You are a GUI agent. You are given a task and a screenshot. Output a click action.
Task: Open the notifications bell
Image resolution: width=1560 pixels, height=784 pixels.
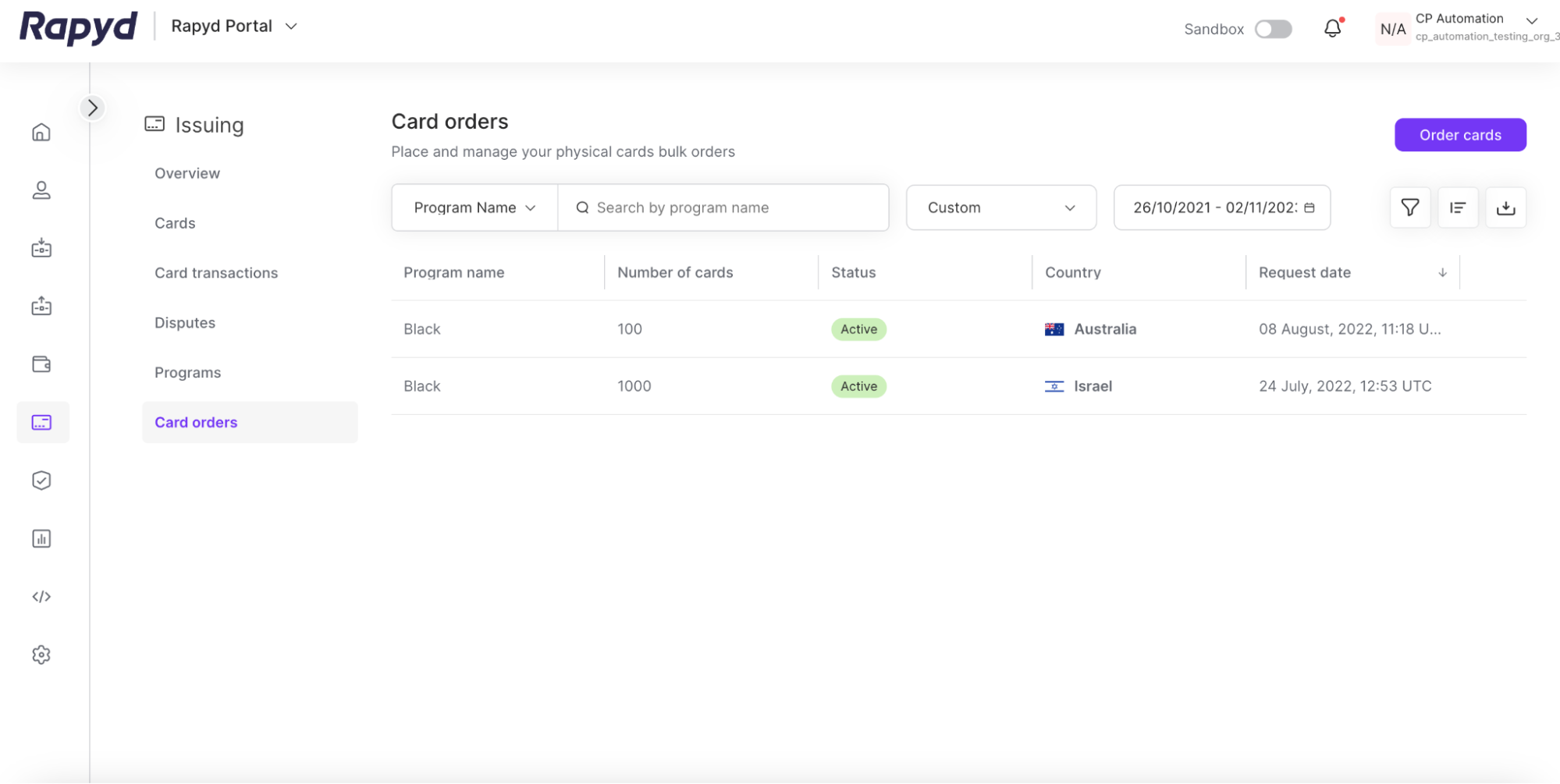click(x=1332, y=29)
